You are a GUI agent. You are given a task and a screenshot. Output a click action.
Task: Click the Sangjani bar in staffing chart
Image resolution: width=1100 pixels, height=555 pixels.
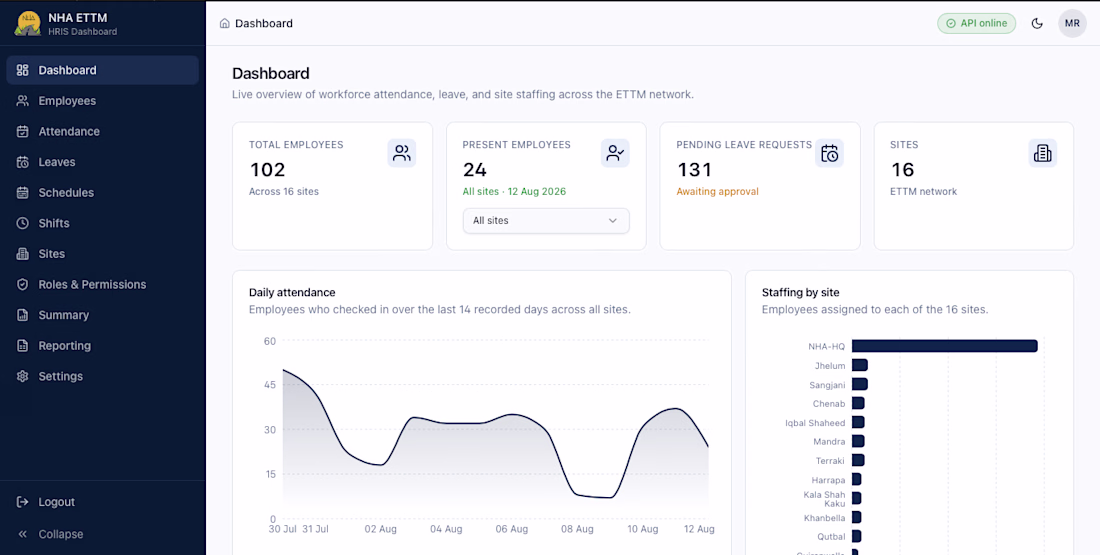pos(859,384)
